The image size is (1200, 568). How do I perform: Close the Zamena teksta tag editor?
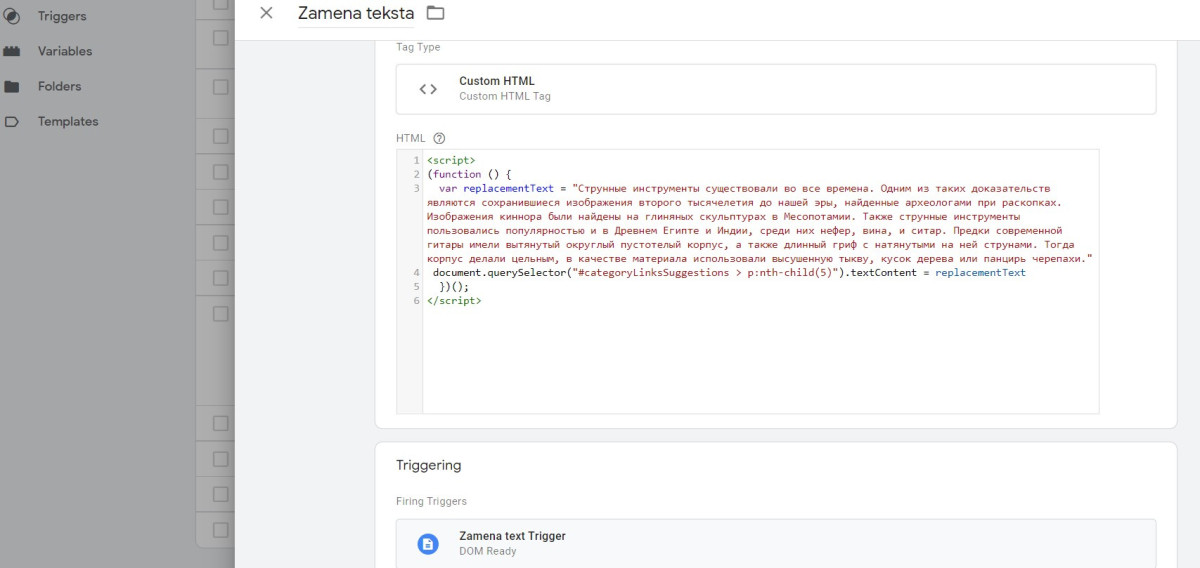click(266, 13)
